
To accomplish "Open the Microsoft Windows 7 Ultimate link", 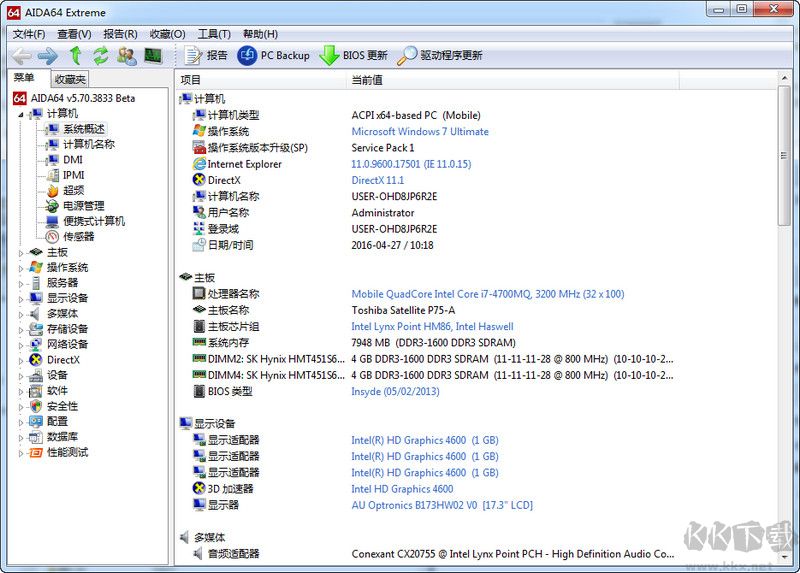I will [x=420, y=131].
